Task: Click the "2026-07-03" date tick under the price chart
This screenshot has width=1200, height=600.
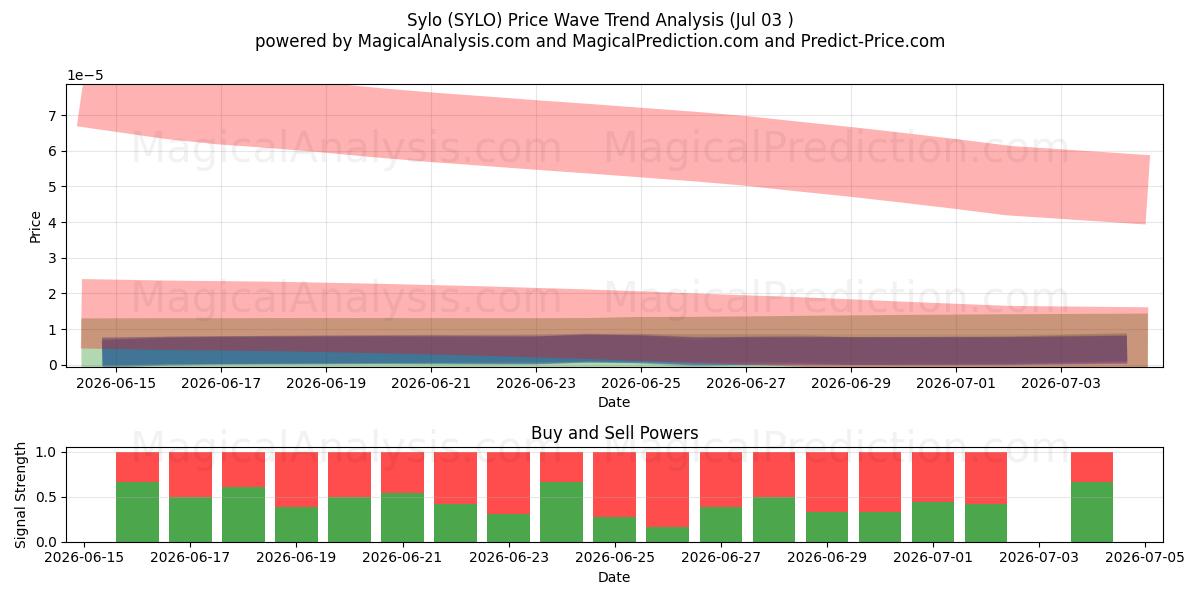Action: pyautogui.click(x=1061, y=382)
